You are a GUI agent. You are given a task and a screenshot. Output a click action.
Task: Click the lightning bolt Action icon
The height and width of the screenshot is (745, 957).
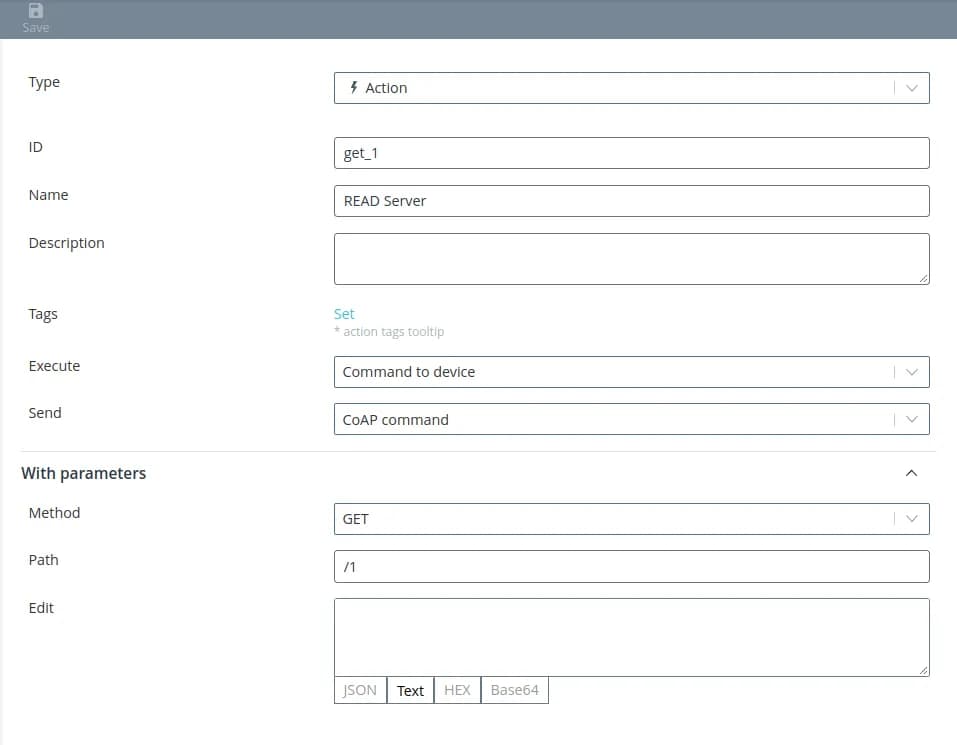point(353,88)
